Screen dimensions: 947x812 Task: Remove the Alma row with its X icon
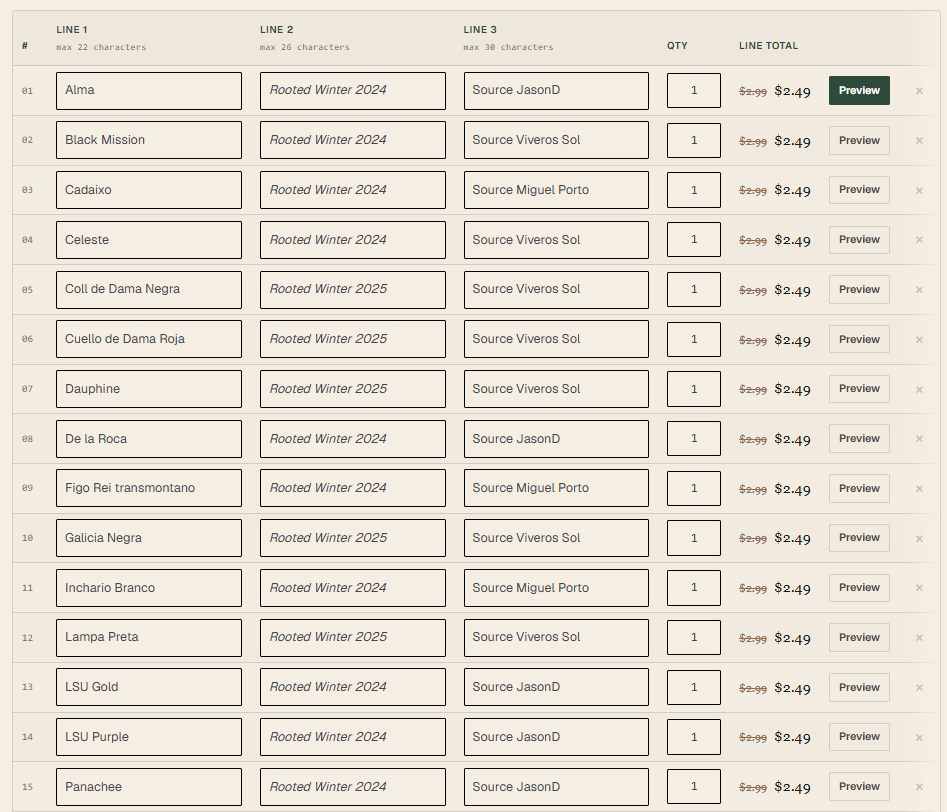point(919,91)
